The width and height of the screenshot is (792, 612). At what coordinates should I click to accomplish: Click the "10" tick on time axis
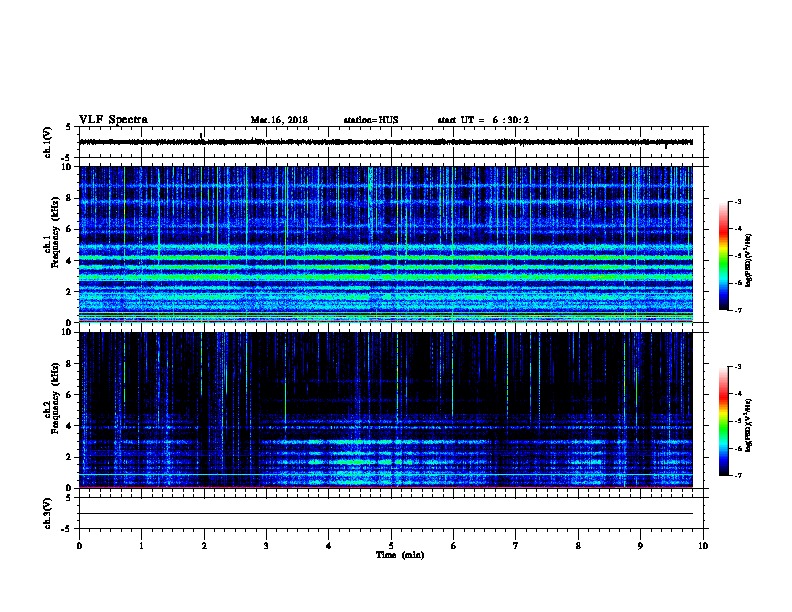(703, 546)
